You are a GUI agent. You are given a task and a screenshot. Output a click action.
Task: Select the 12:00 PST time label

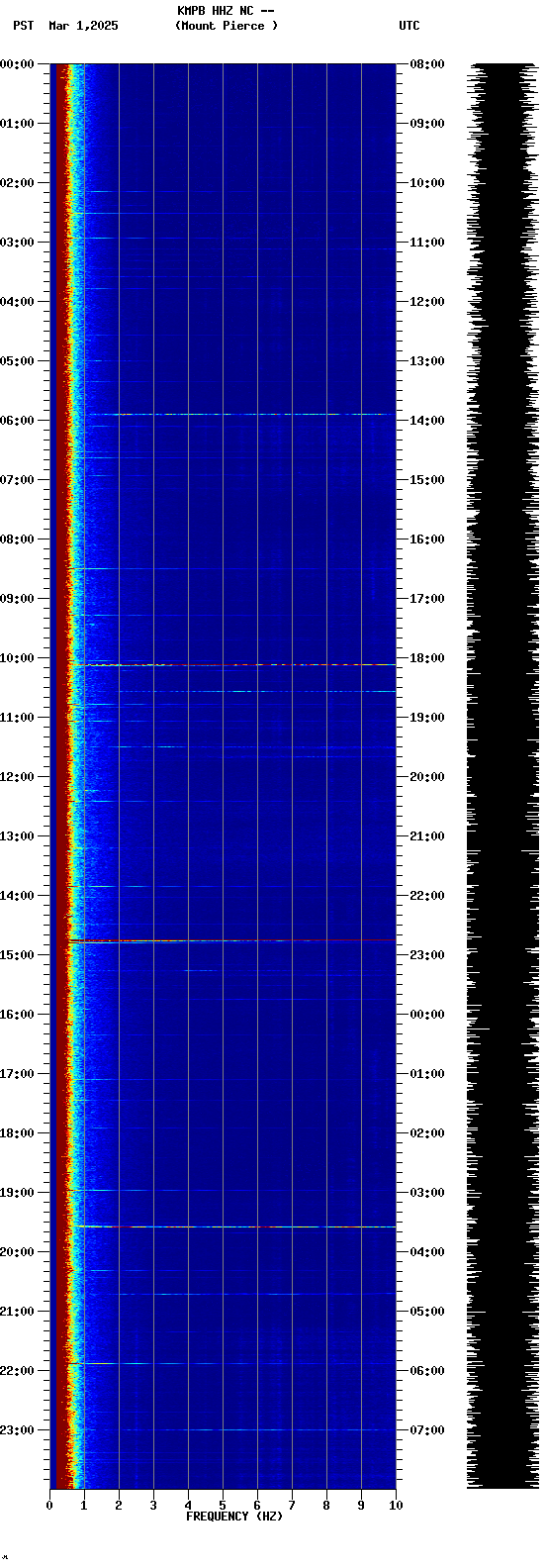[x=17, y=777]
